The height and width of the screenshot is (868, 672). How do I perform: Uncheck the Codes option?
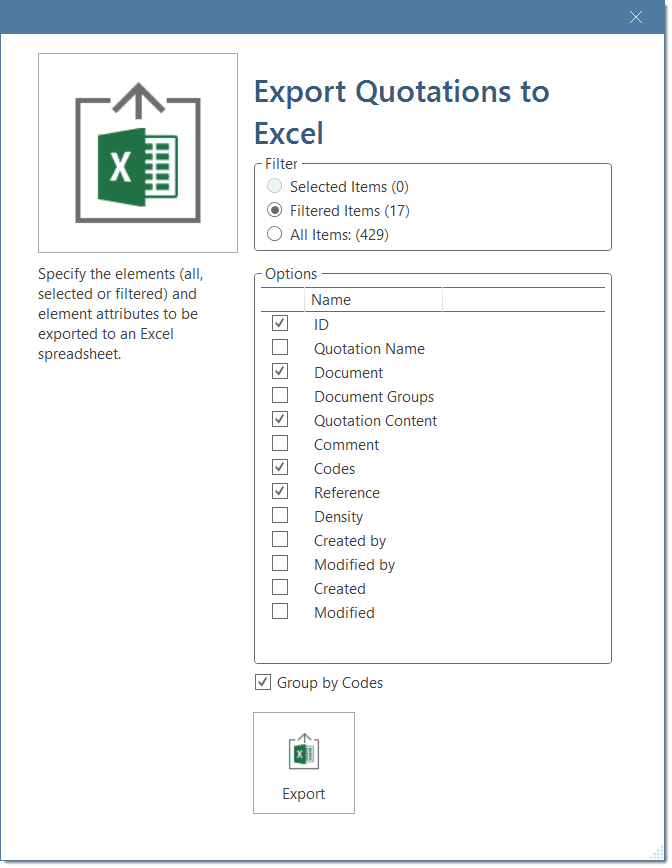pos(280,467)
